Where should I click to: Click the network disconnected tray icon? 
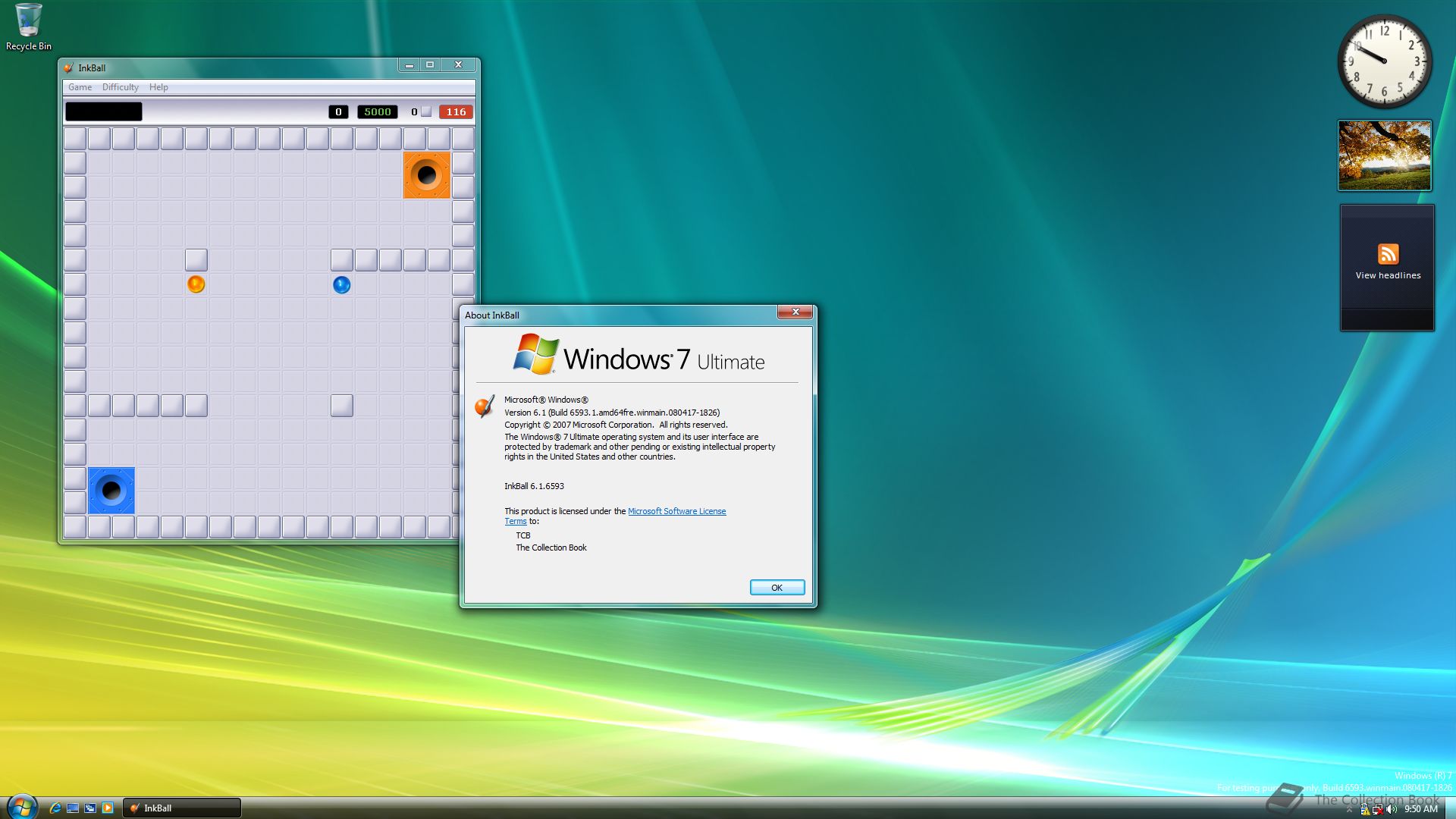click(1377, 809)
